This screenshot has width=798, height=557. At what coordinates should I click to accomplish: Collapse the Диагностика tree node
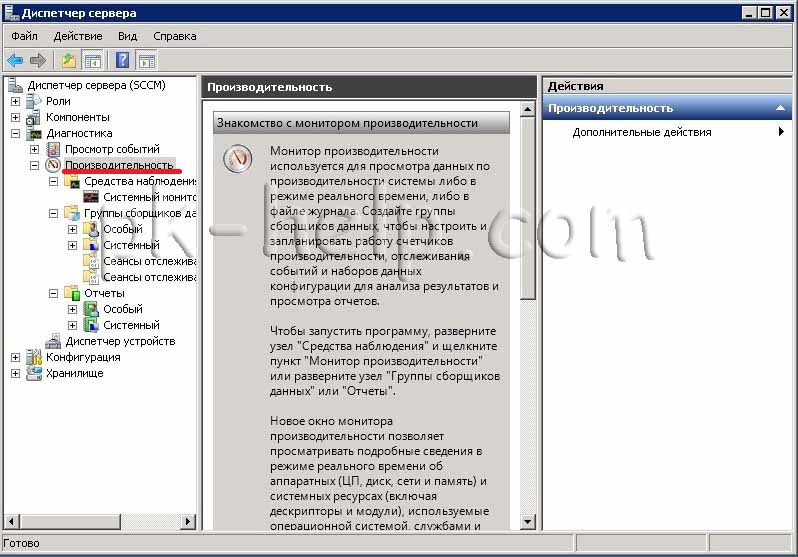click(15, 133)
